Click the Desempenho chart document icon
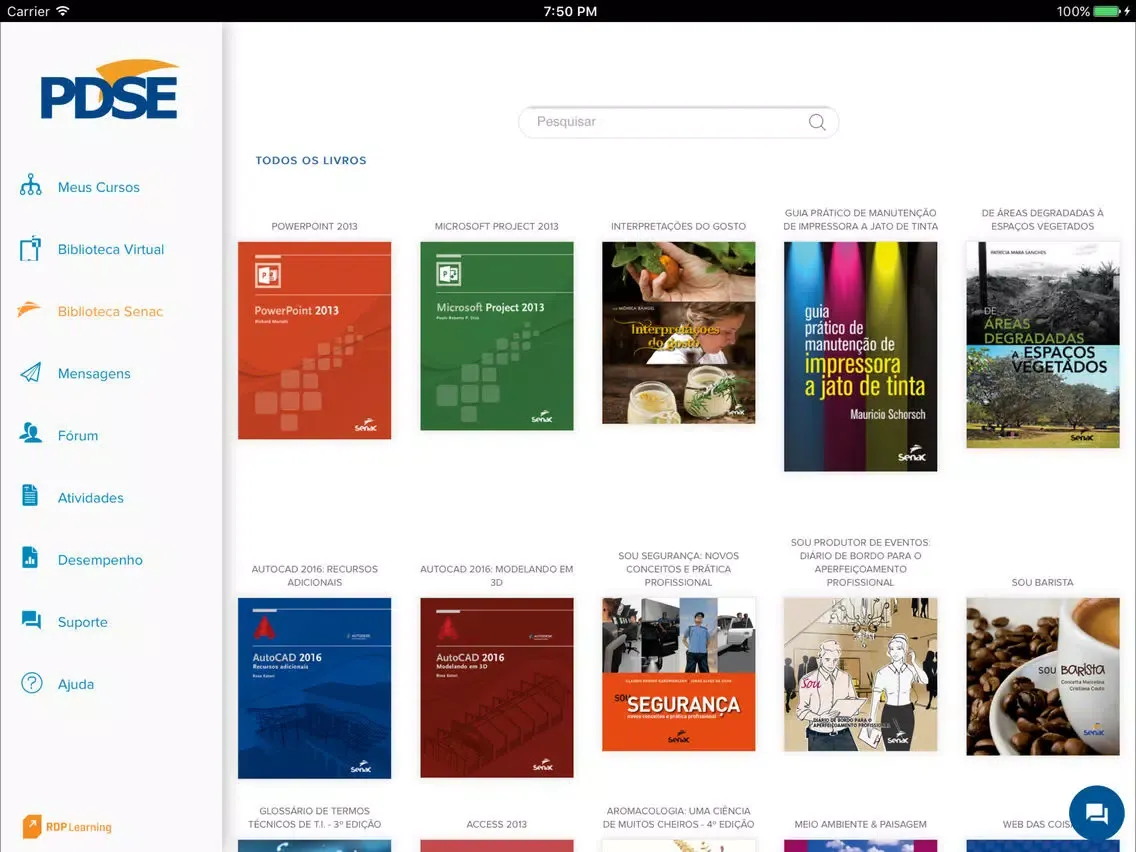 [30, 558]
